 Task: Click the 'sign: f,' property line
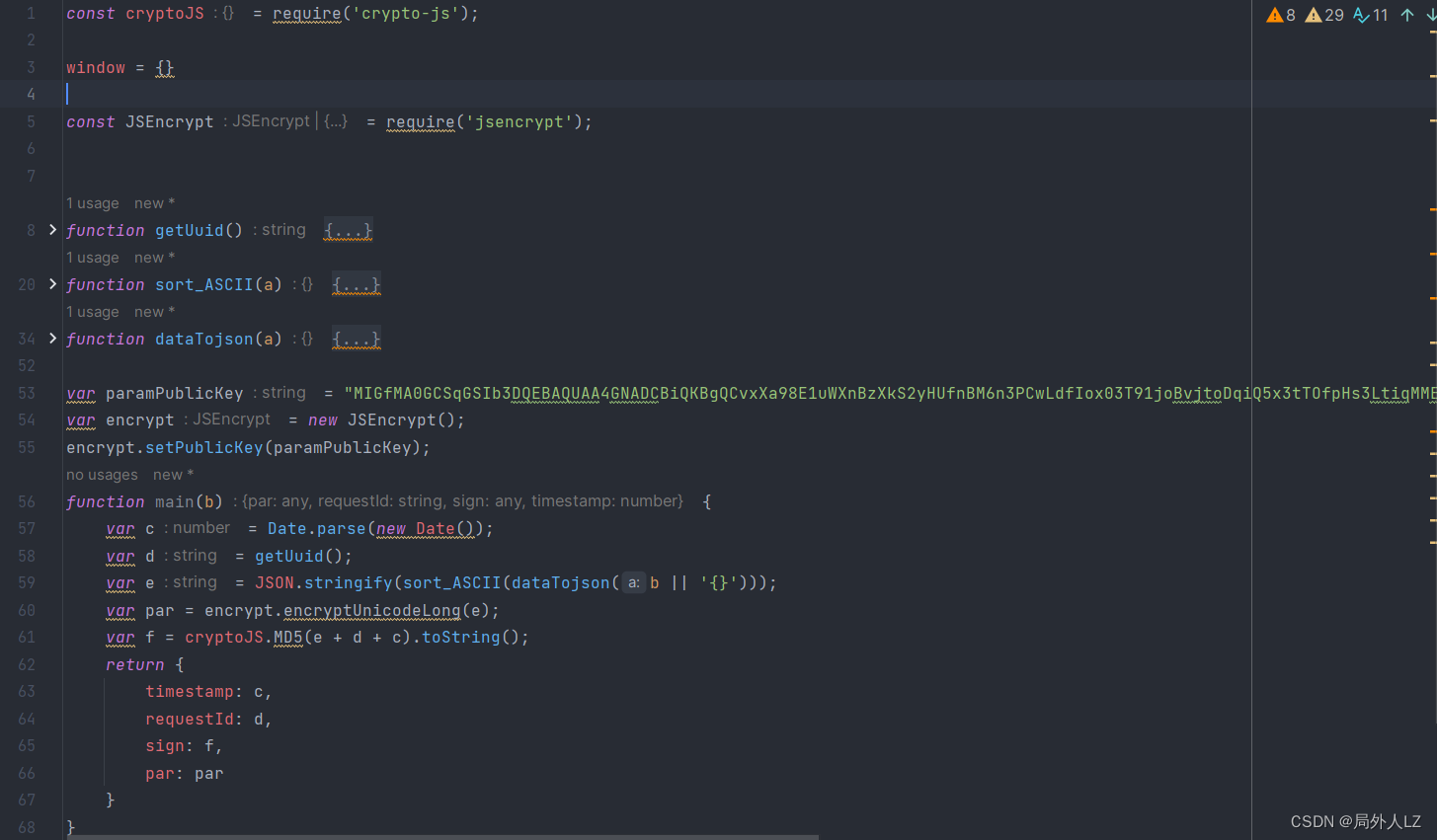click(184, 746)
